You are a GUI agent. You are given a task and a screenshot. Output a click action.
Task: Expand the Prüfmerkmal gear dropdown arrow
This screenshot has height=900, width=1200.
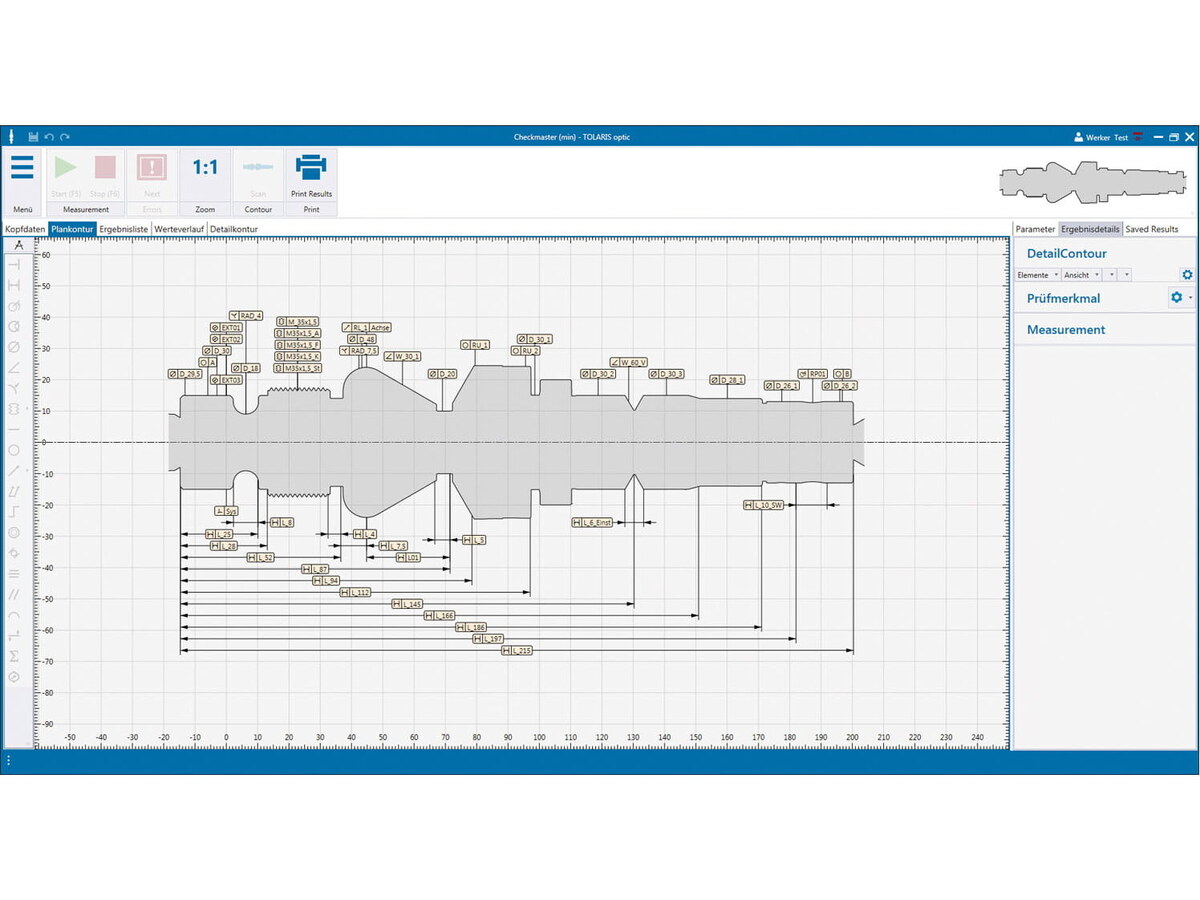click(x=1190, y=298)
